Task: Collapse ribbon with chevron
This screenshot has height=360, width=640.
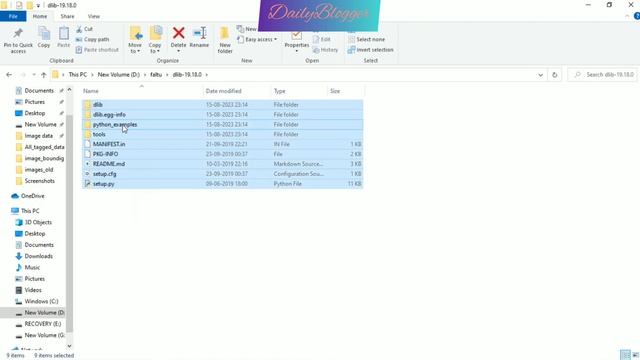Action: 627,16
